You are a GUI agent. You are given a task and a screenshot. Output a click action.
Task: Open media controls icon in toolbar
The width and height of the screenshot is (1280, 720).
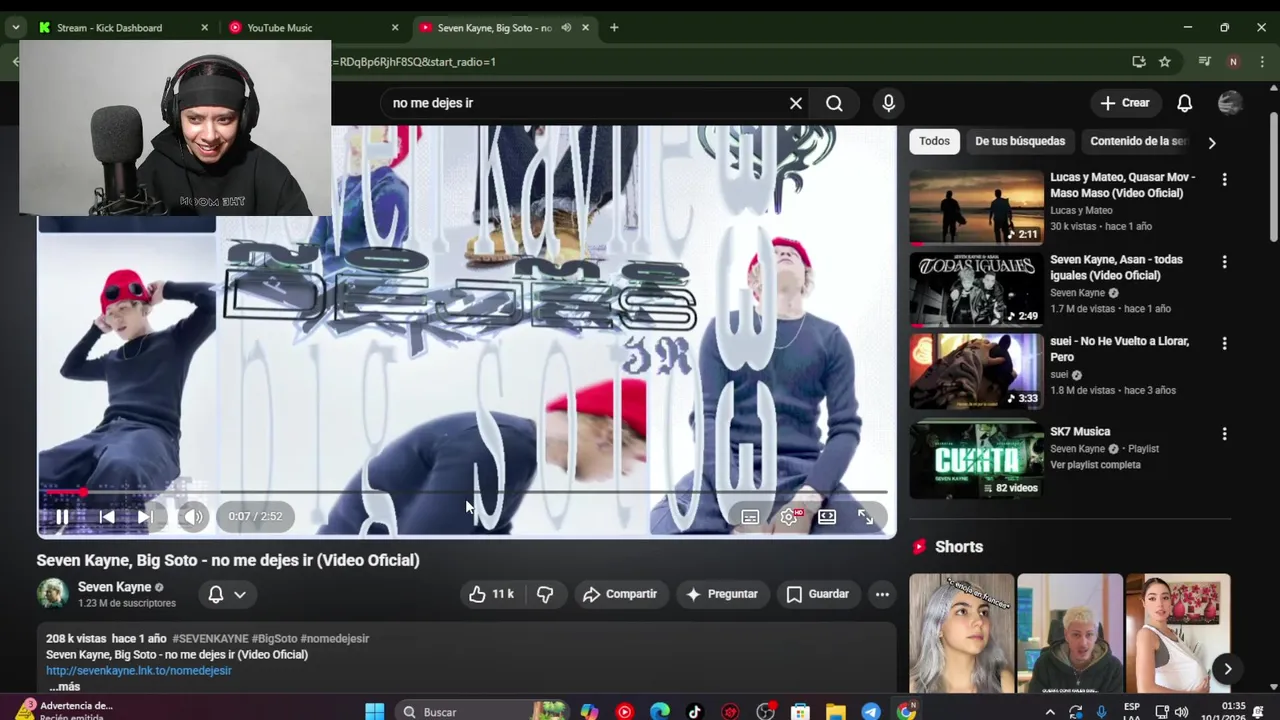[x=1204, y=62]
